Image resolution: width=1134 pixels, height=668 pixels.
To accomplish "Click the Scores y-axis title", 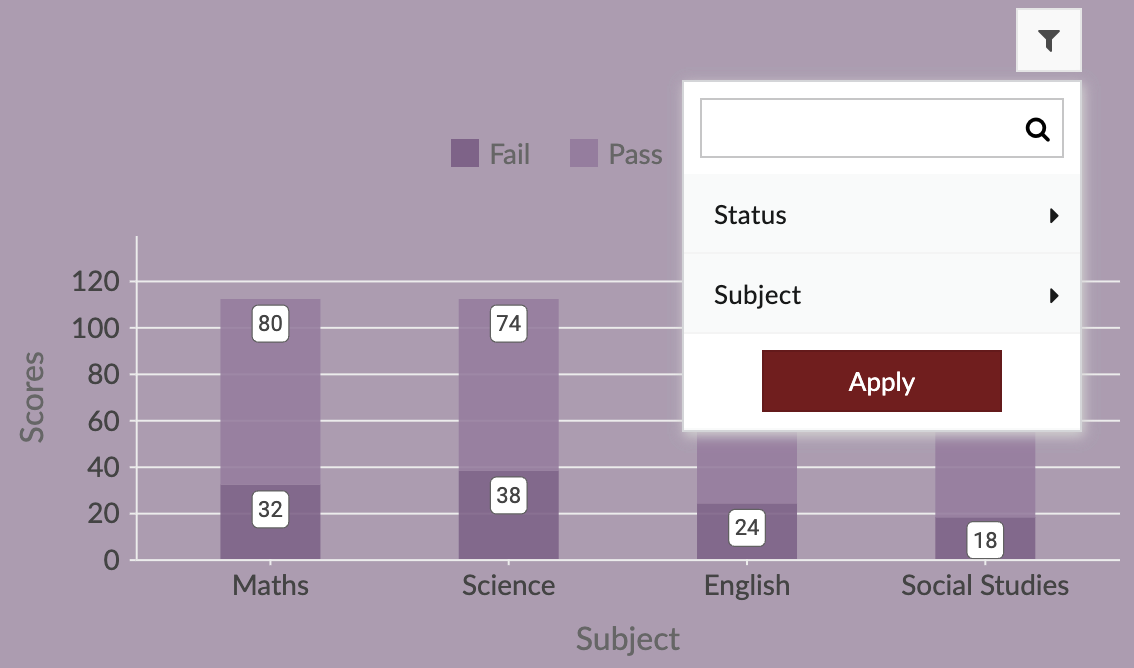I will 33,396.
